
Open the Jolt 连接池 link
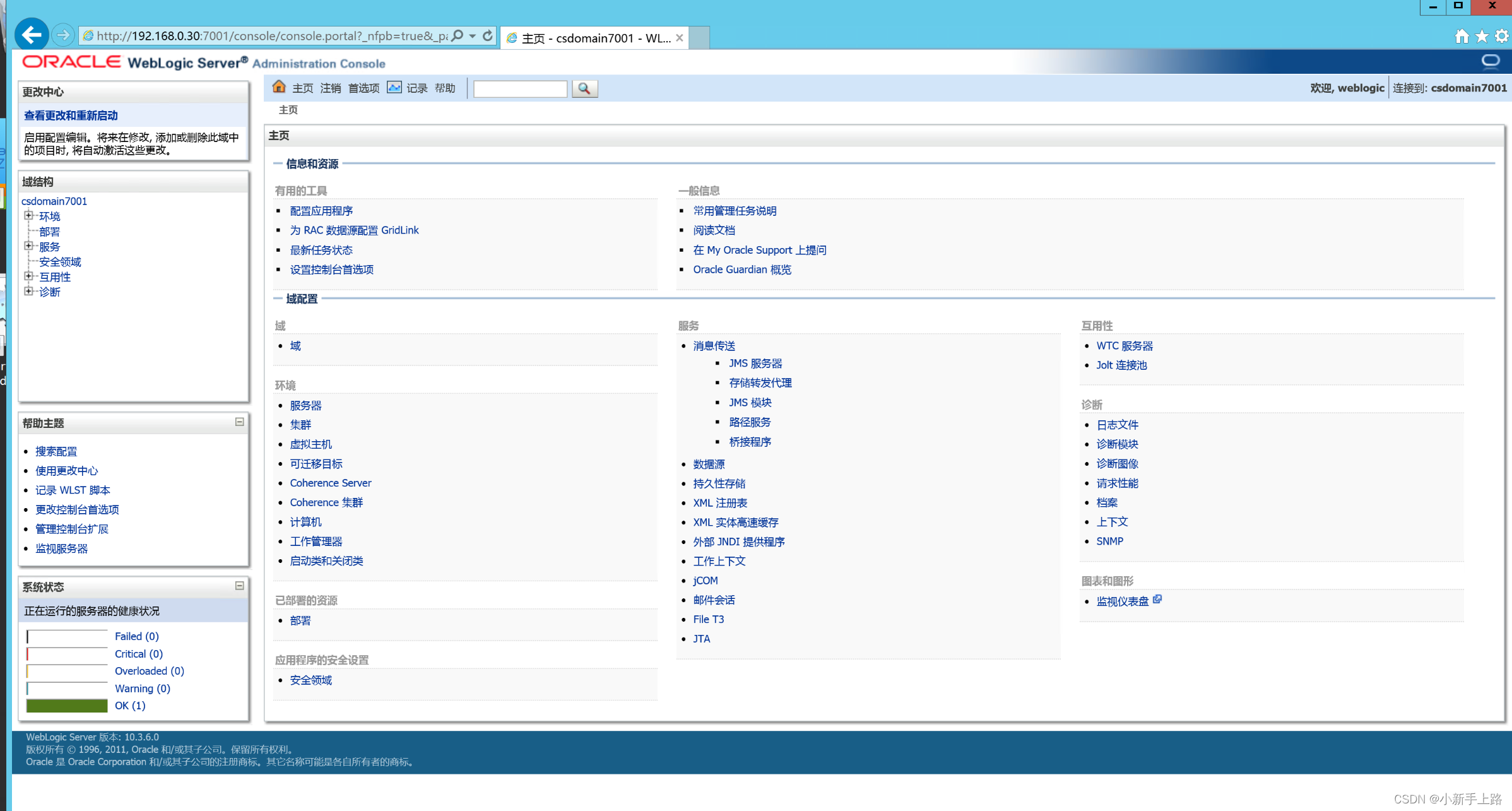pyautogui.click(x=1121, y=365)
